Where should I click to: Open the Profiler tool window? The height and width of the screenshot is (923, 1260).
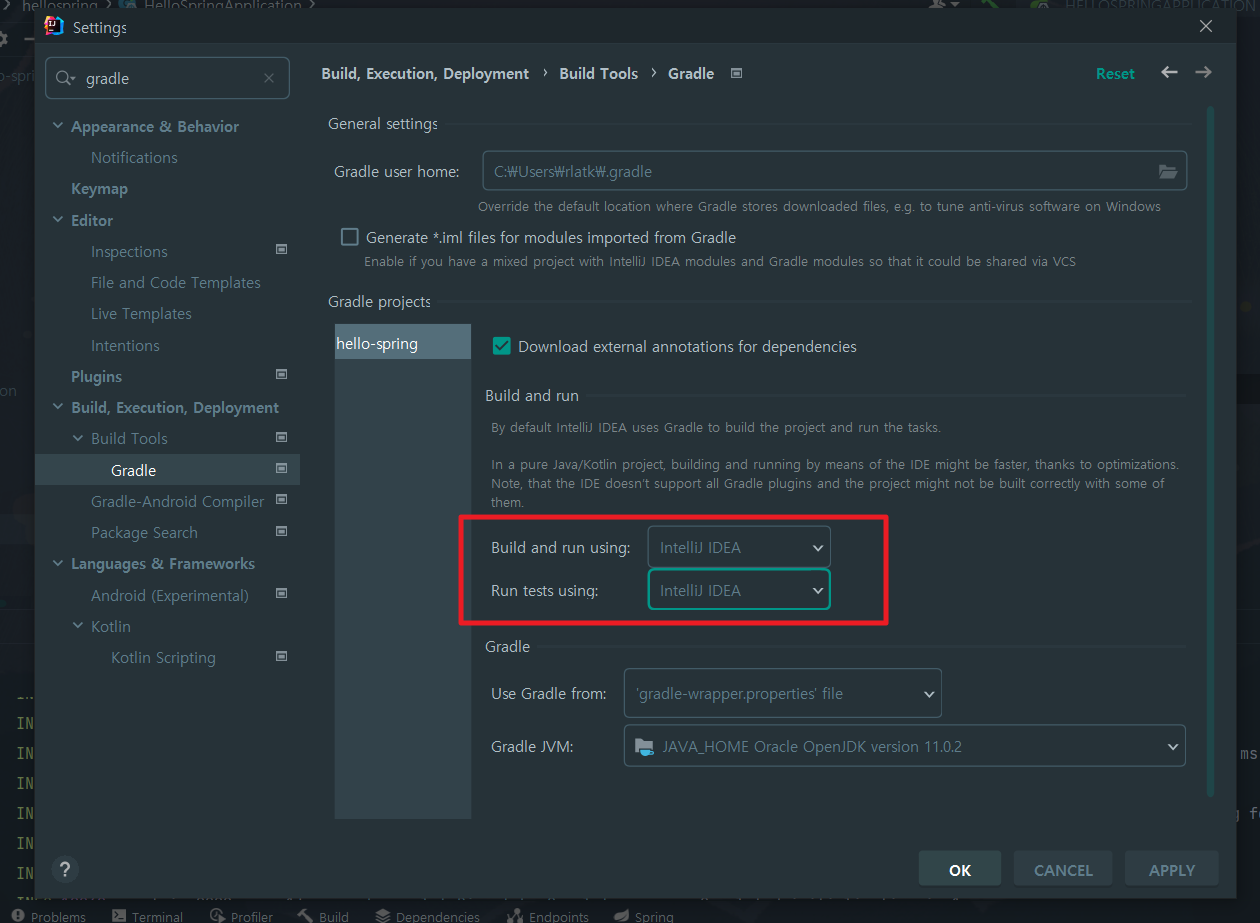(x=242, y=916)
